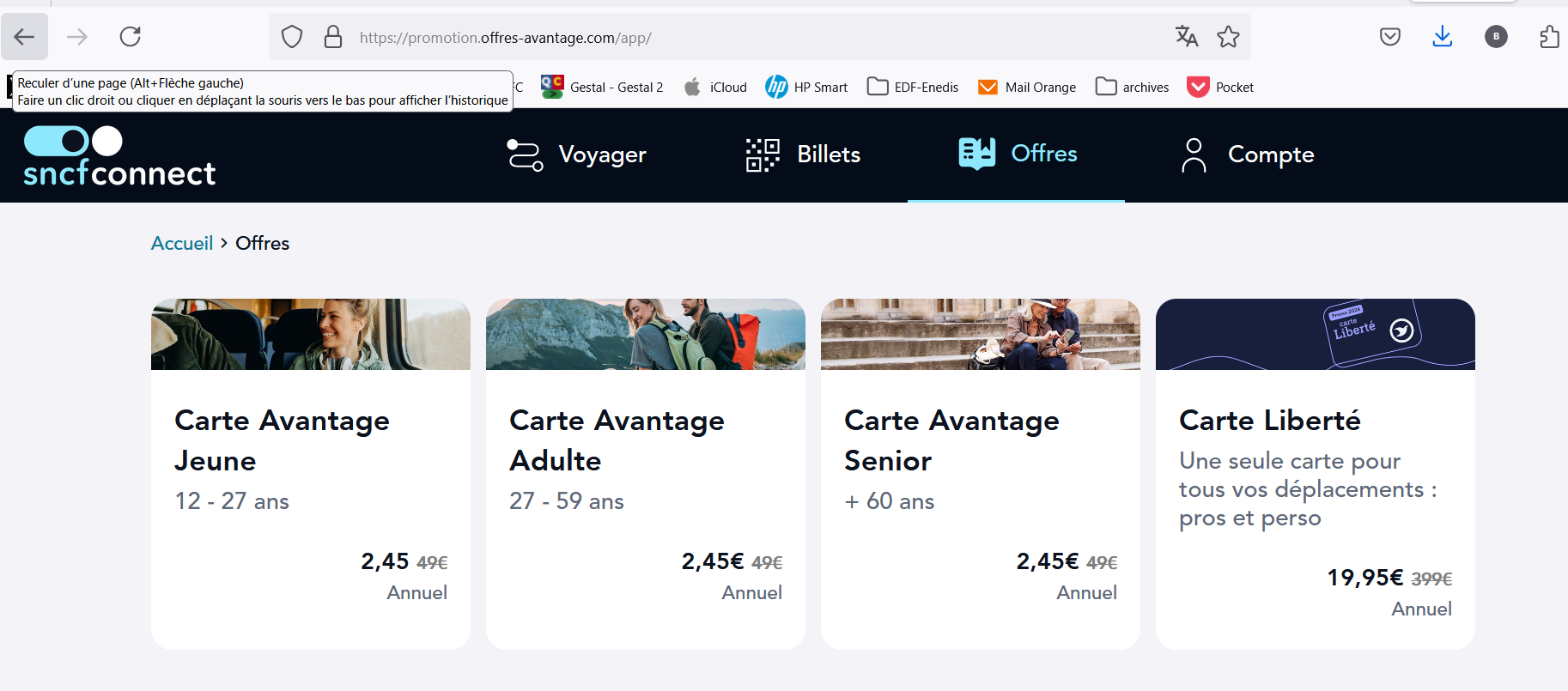This screenshot has width=1568, height=691.
Task: Open the Compte tab
Action: (x=1247, y=155)
